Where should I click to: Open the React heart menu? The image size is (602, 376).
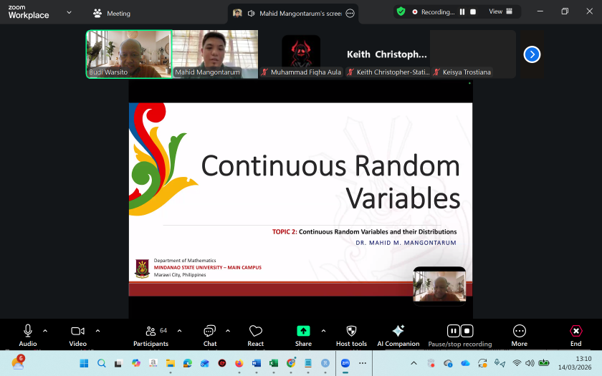tap(255, 335)
